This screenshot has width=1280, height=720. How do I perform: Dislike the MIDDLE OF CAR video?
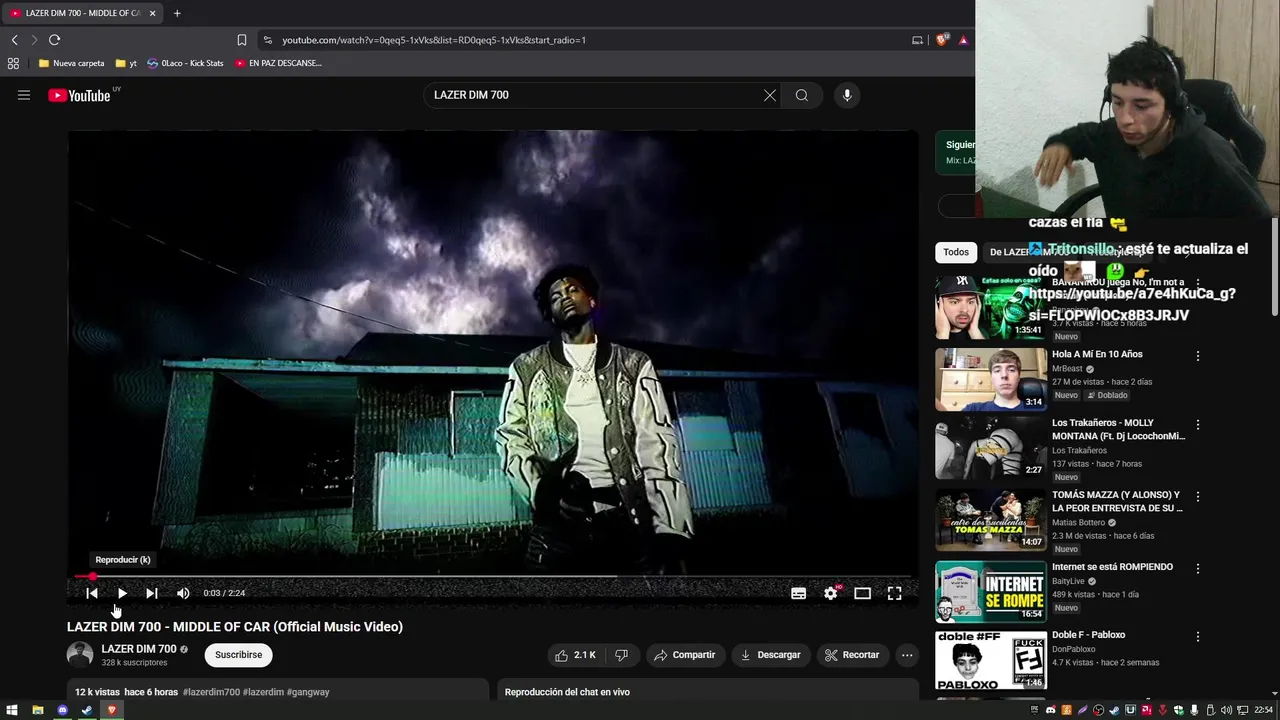pos(621,655)
